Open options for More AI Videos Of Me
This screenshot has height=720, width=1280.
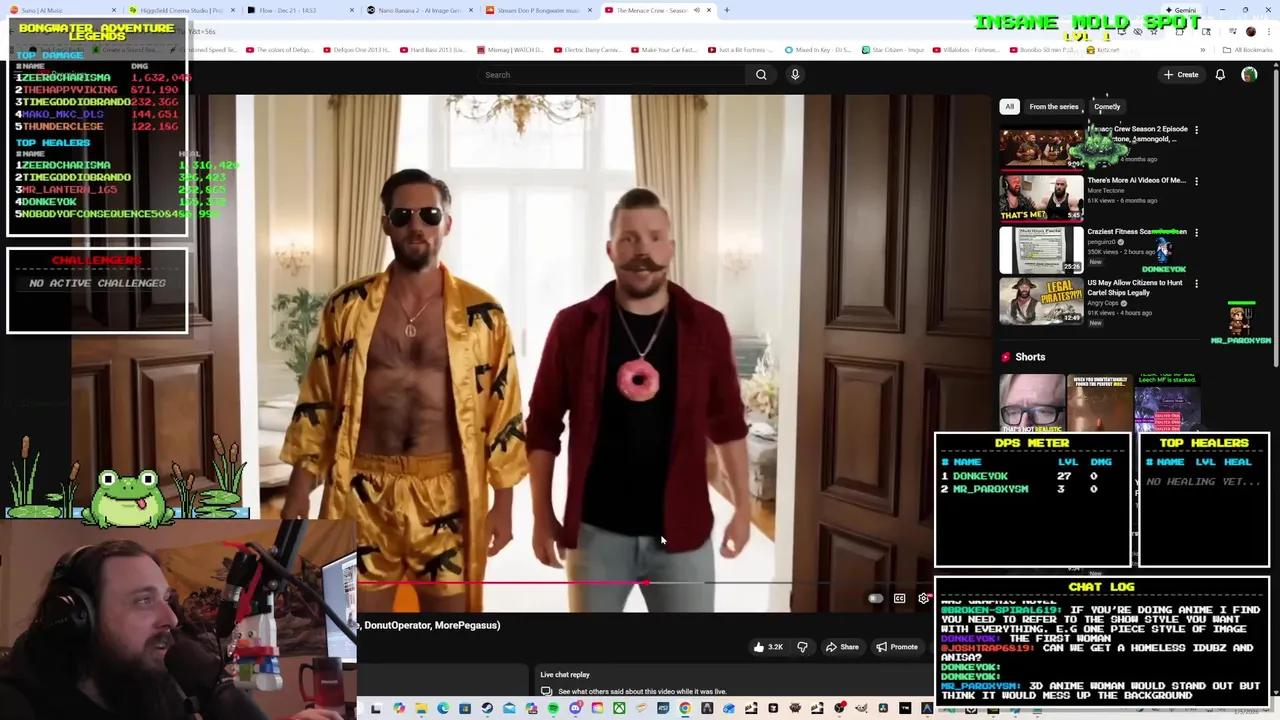tap(1196, 181)
